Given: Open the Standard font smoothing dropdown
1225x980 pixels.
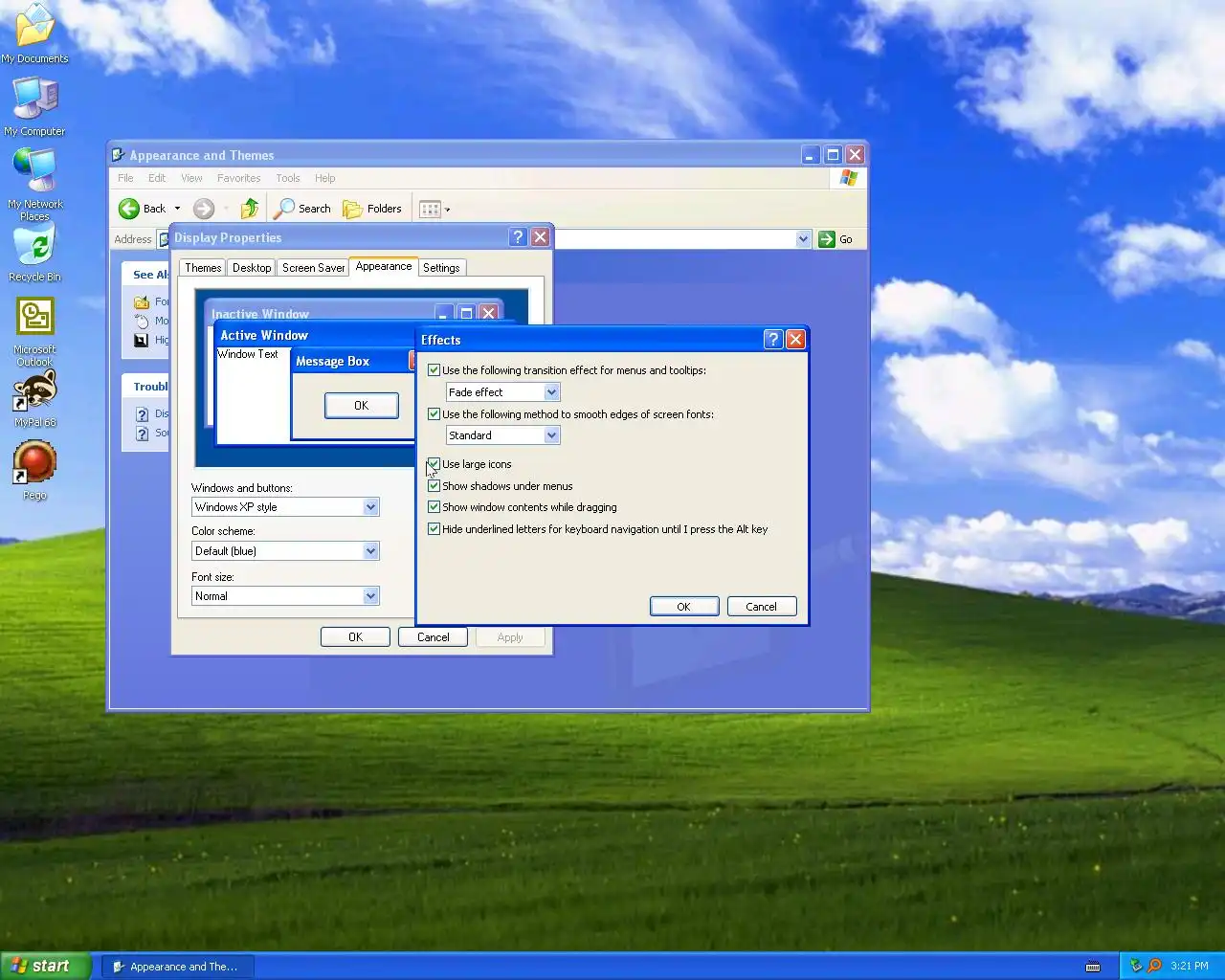Looking at the screenshot, I should click(x=551, y=435).
